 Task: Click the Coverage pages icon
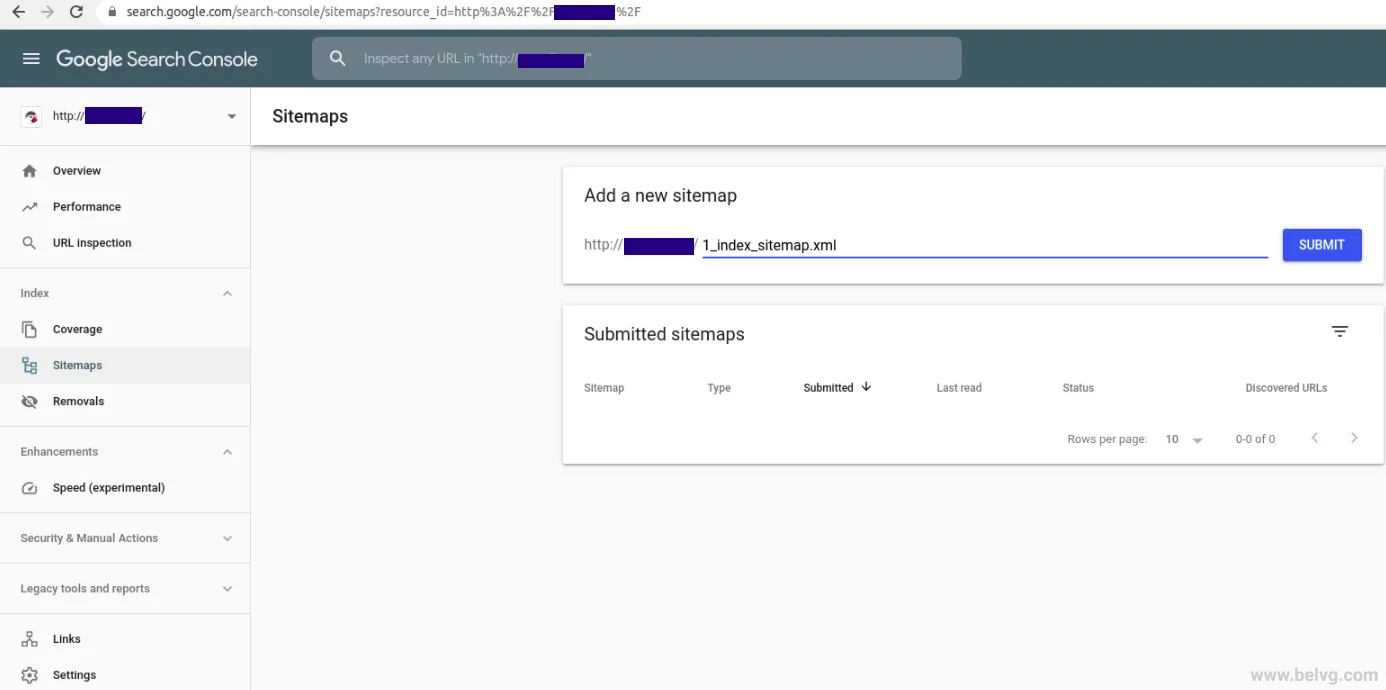(x=30, y=329)
